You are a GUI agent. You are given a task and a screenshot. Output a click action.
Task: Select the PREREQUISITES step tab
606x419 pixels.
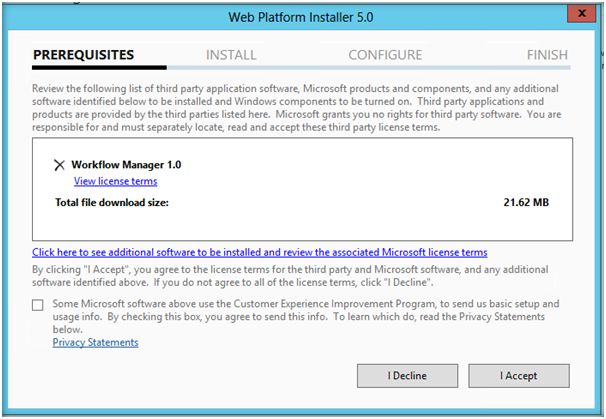pos(83,55)
